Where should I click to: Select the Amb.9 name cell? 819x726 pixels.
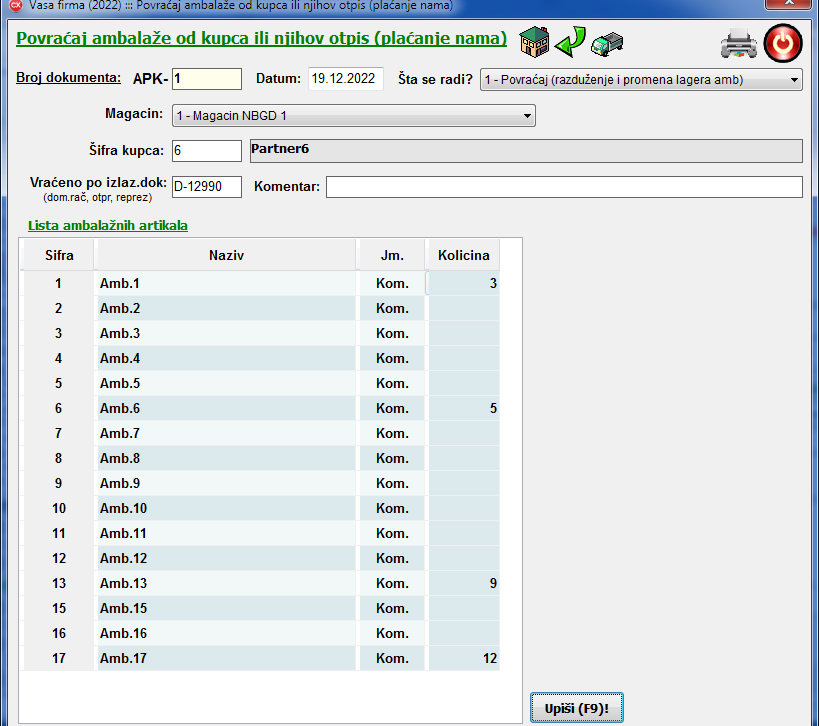tap(226, 484)
